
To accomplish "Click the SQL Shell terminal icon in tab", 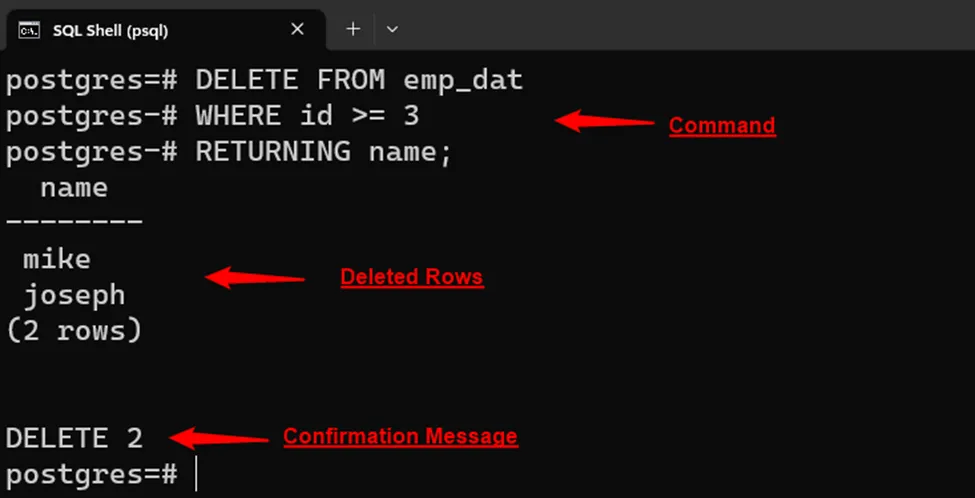I will (29, 30).
